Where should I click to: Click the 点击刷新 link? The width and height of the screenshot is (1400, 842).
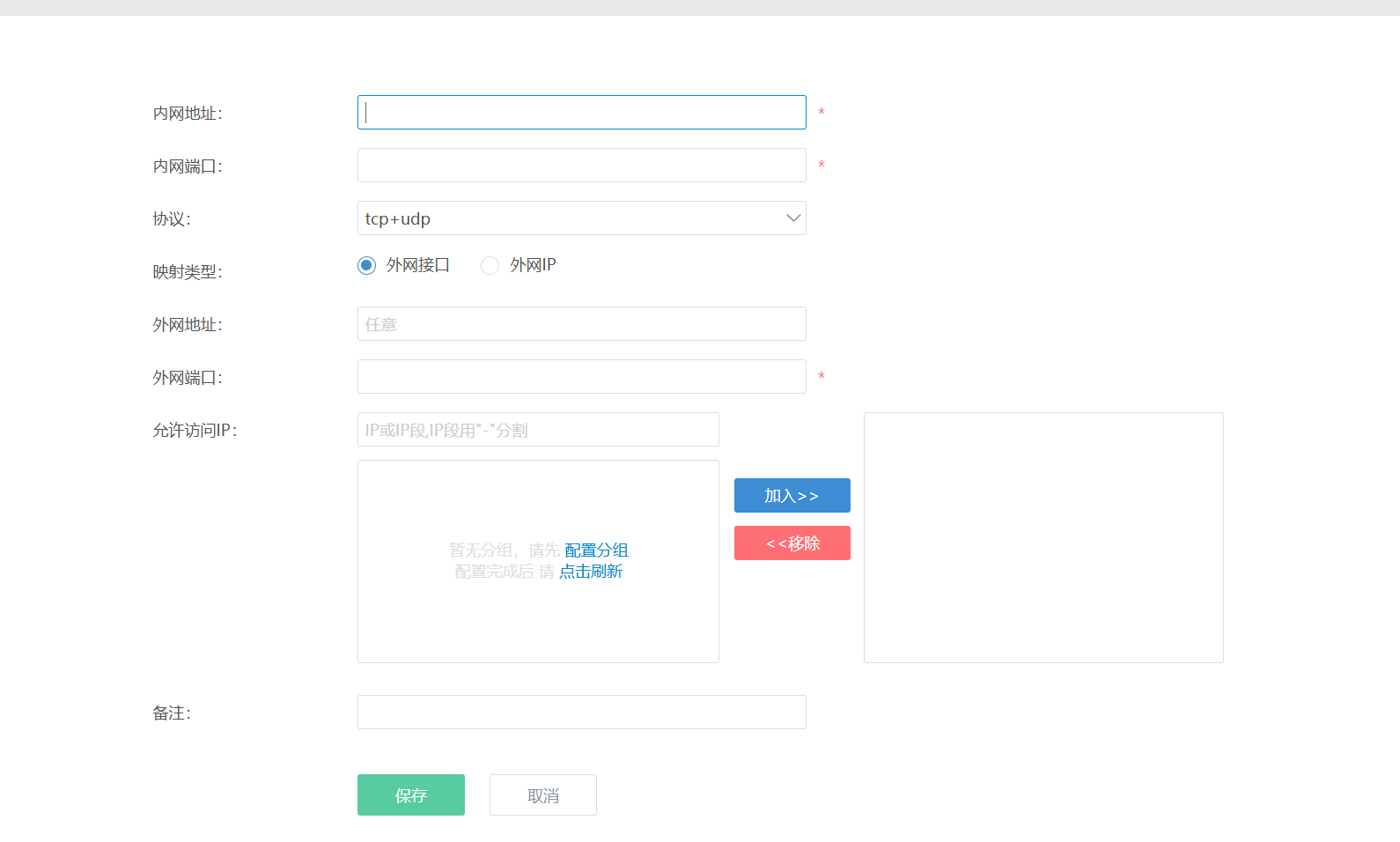[591, 572]
